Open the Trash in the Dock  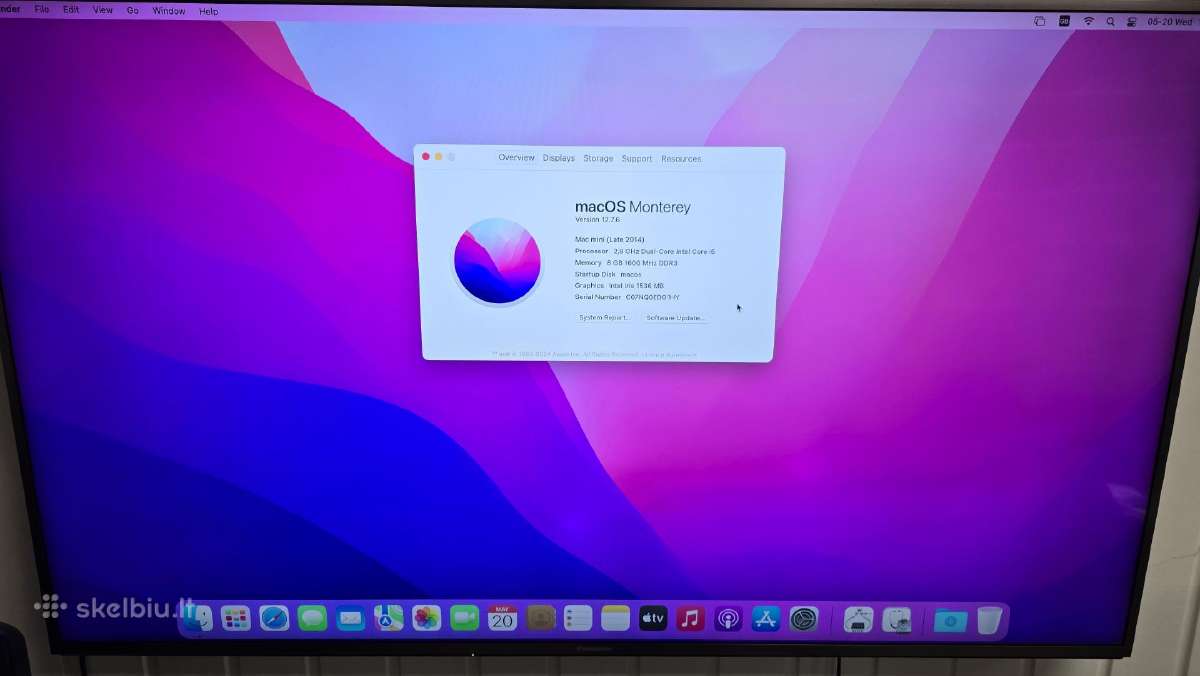click(x=989, y=620)
